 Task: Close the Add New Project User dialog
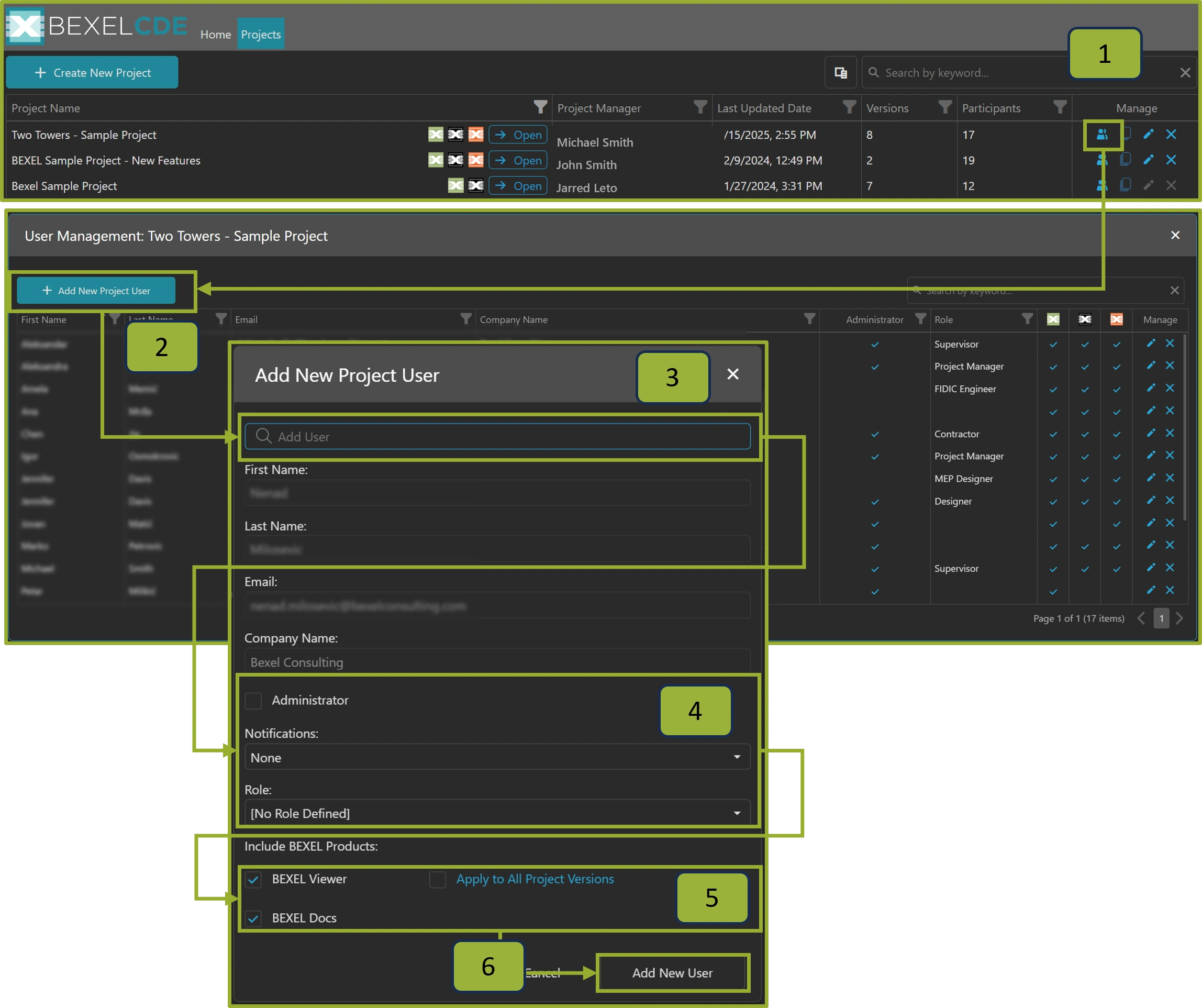click(732, 374)
